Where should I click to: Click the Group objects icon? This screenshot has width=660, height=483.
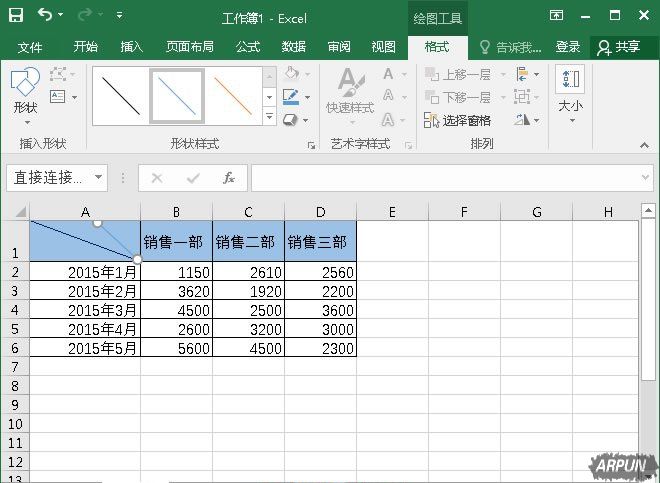(522, 97)
